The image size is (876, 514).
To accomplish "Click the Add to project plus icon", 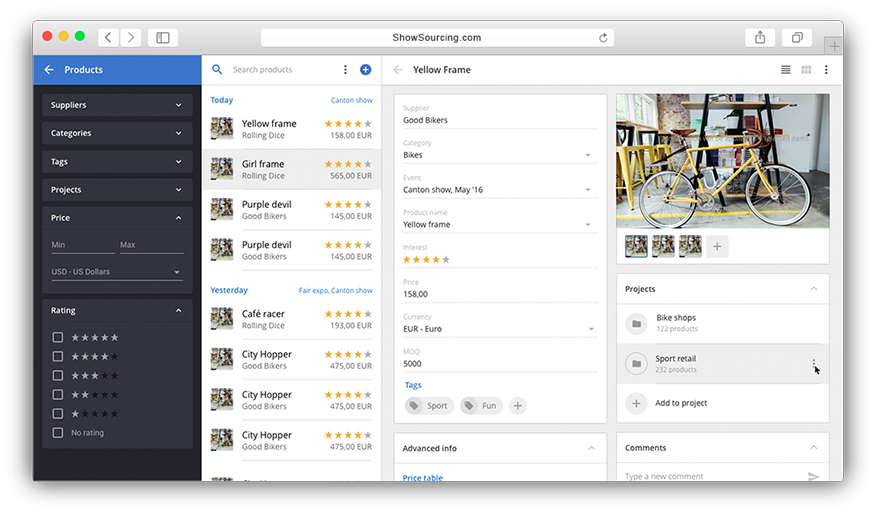I will [x=636, y=403].
